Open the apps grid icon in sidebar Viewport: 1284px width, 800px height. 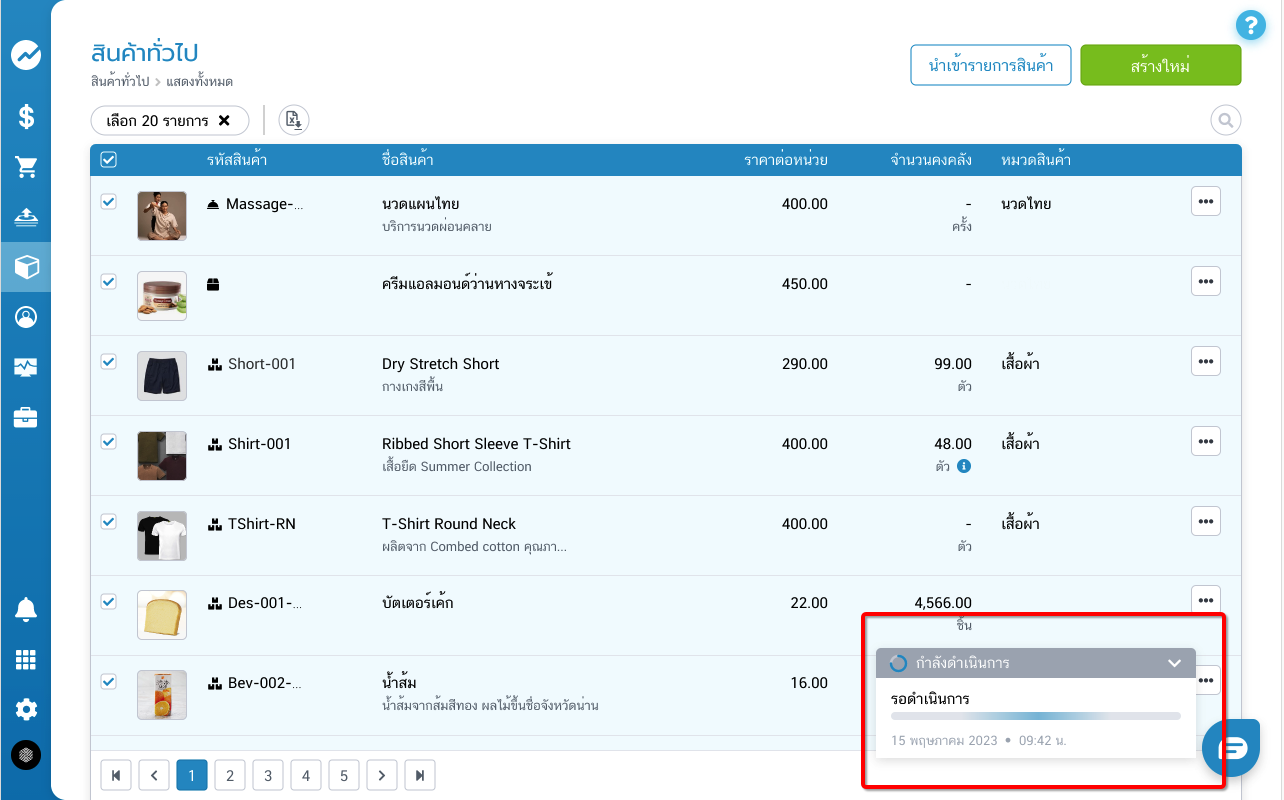tap(26, 660)
